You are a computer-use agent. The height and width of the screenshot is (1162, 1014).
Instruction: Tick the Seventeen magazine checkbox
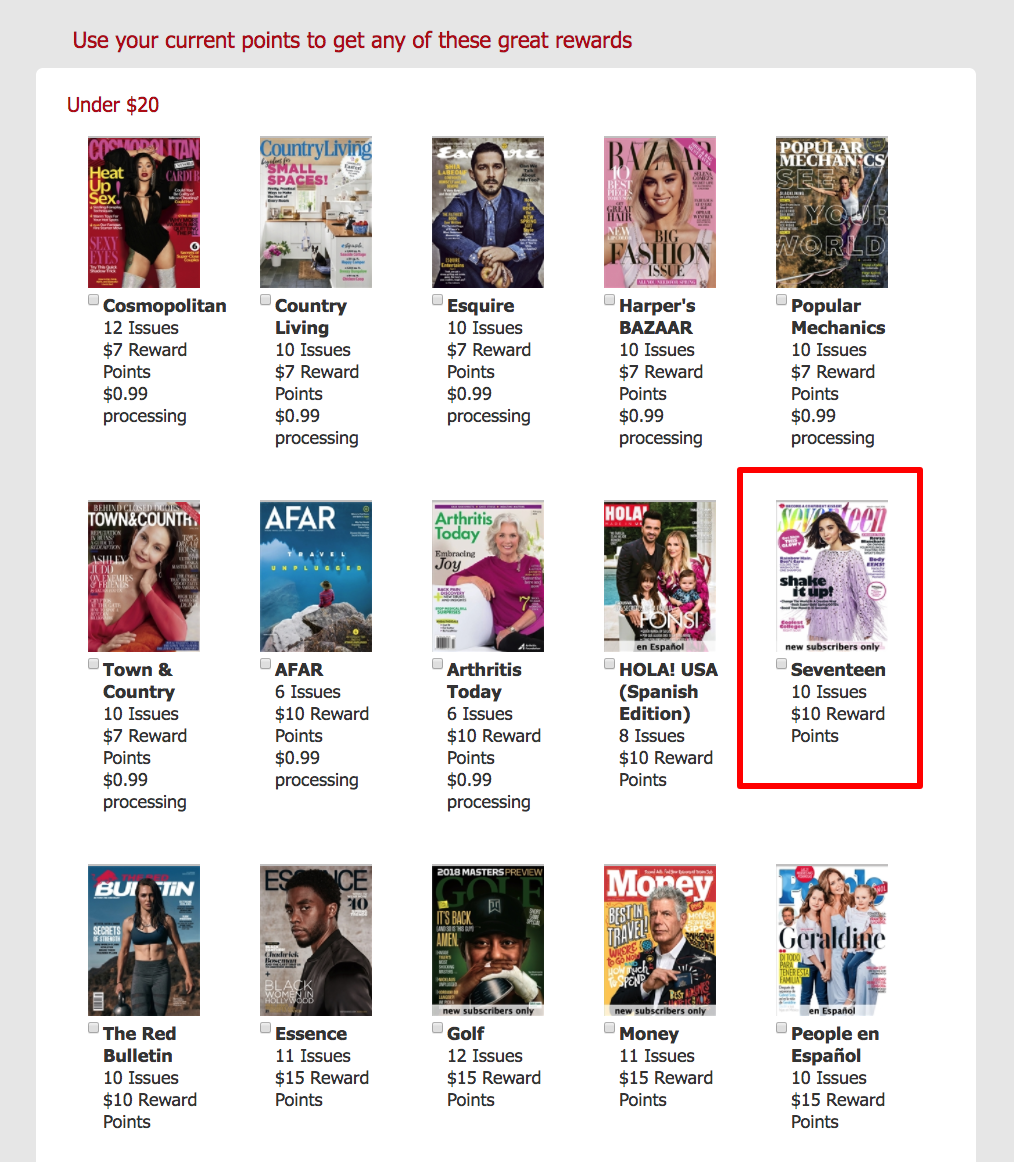pyautogui.click(x=782, y=664)
